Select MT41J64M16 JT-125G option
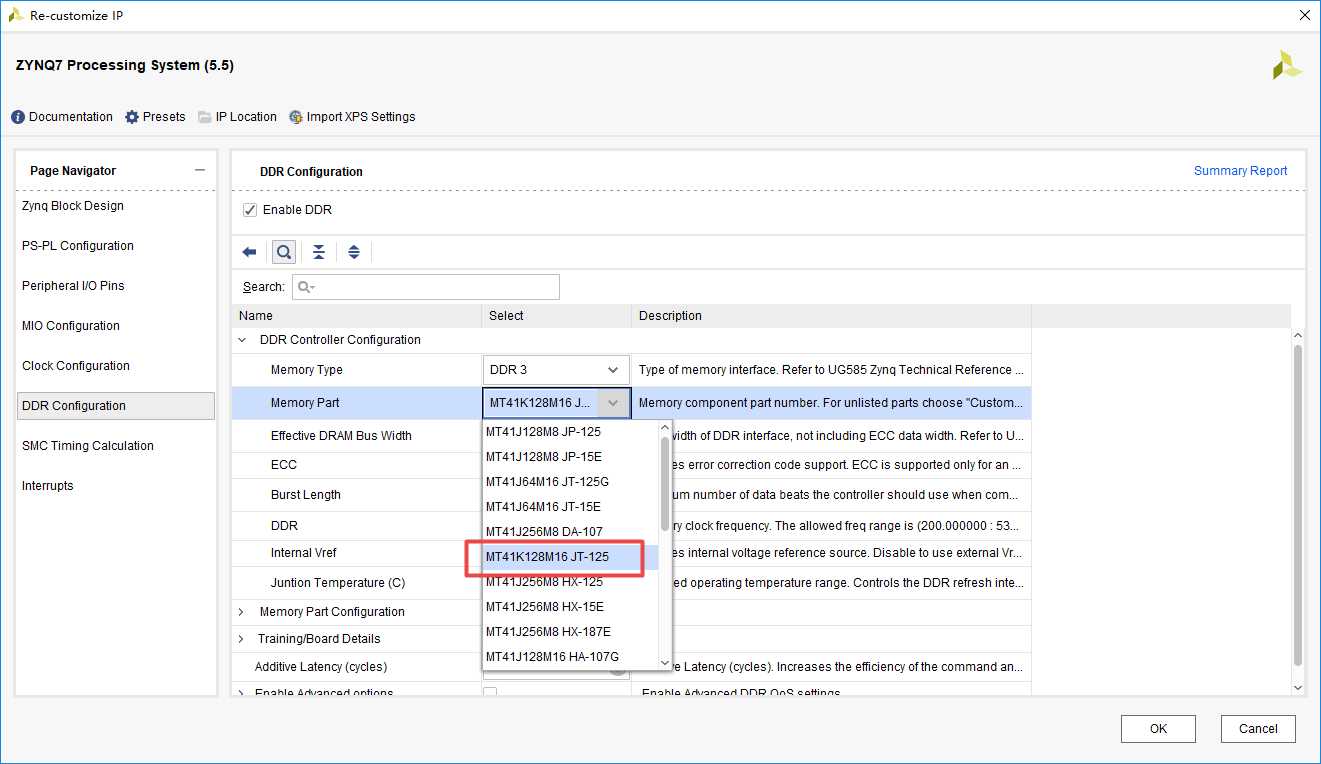The height and width of the screenshot is (764, 1321). coord(570,482)
